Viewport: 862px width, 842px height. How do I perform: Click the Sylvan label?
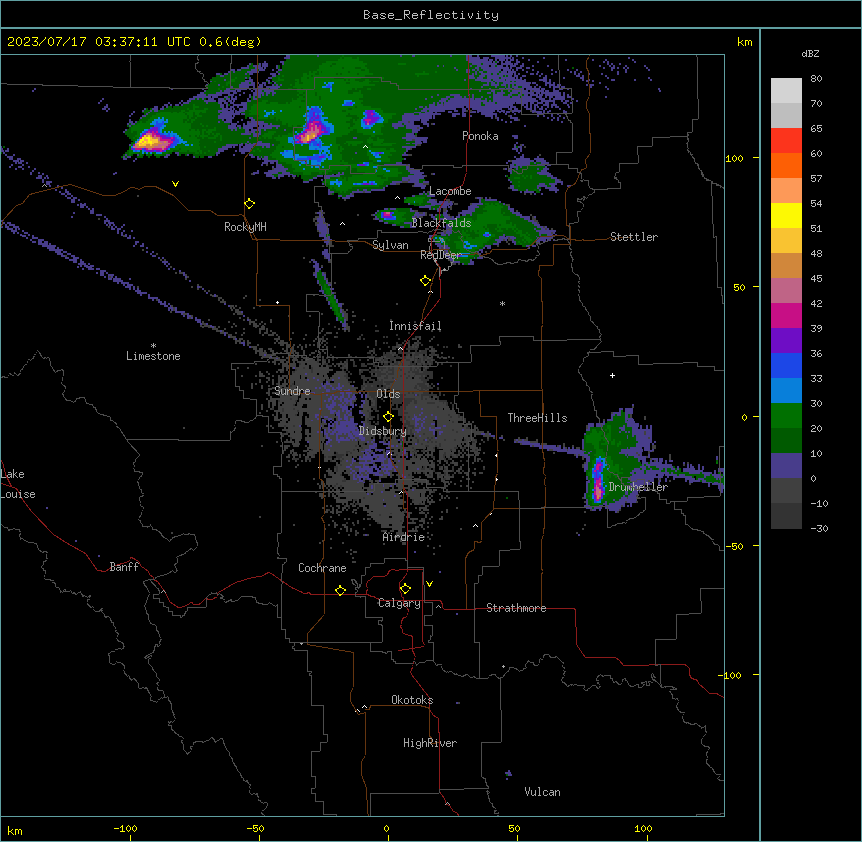tap(390, 245)
